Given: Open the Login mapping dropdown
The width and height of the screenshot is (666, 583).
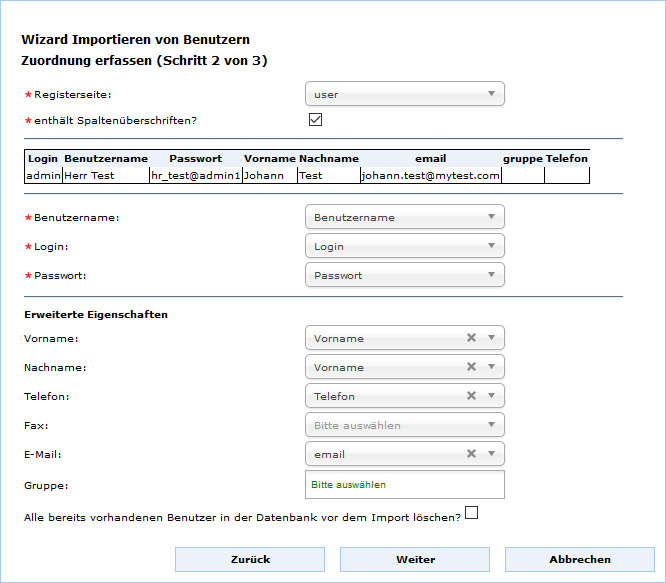Looking at the screenshot, I should pos(404,246).
